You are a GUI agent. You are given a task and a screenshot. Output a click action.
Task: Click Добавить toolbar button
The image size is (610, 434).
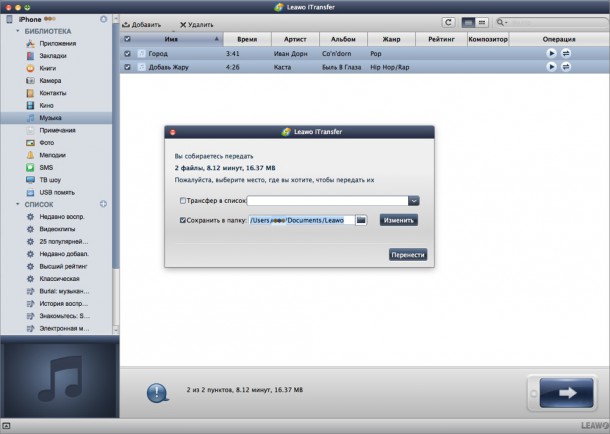142,25
